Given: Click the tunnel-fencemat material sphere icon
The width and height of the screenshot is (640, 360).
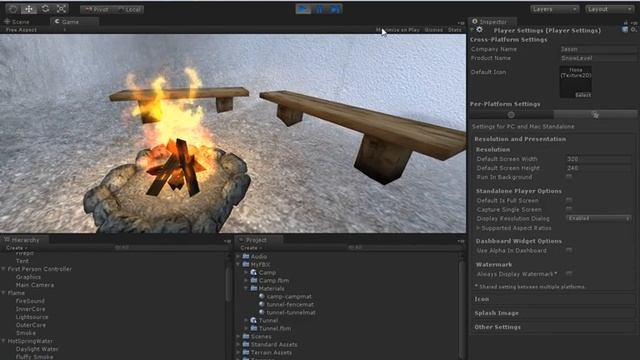Looking at the screenshot, I should [x=262, y=304].
